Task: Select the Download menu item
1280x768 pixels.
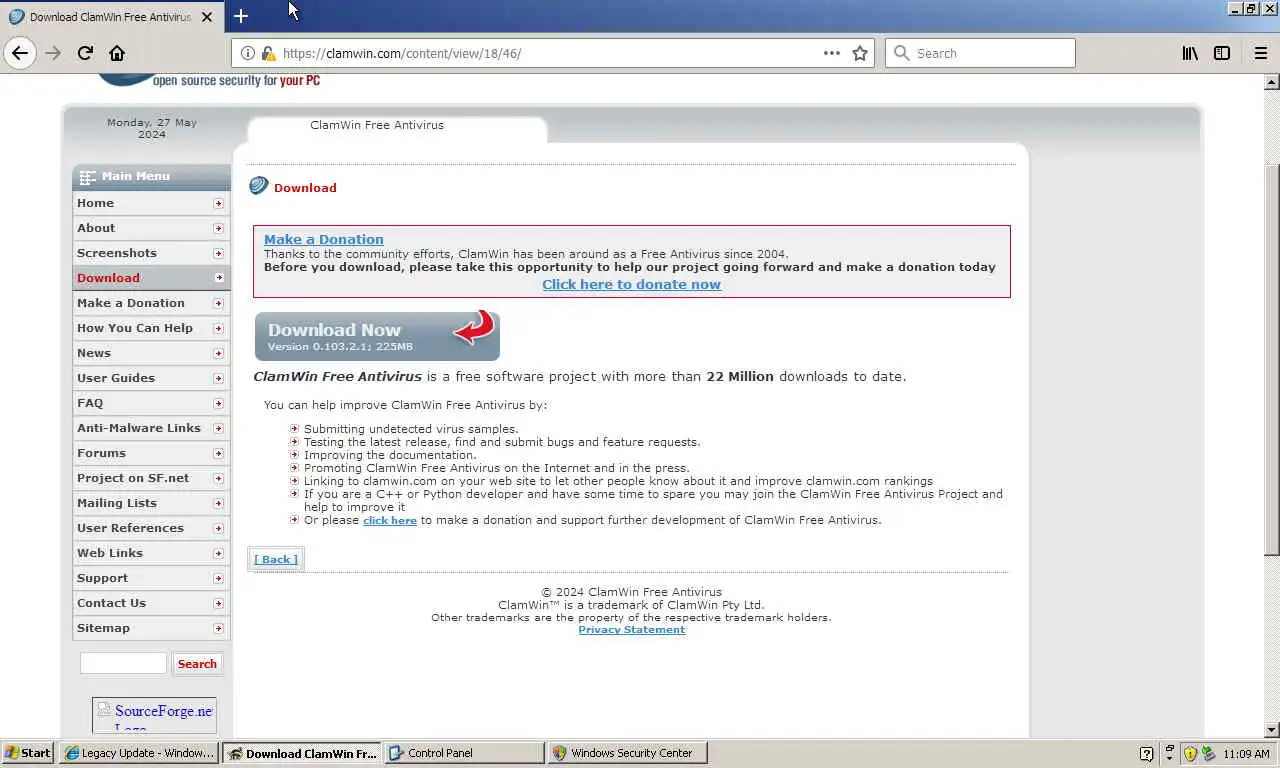Action: (151, 278)
